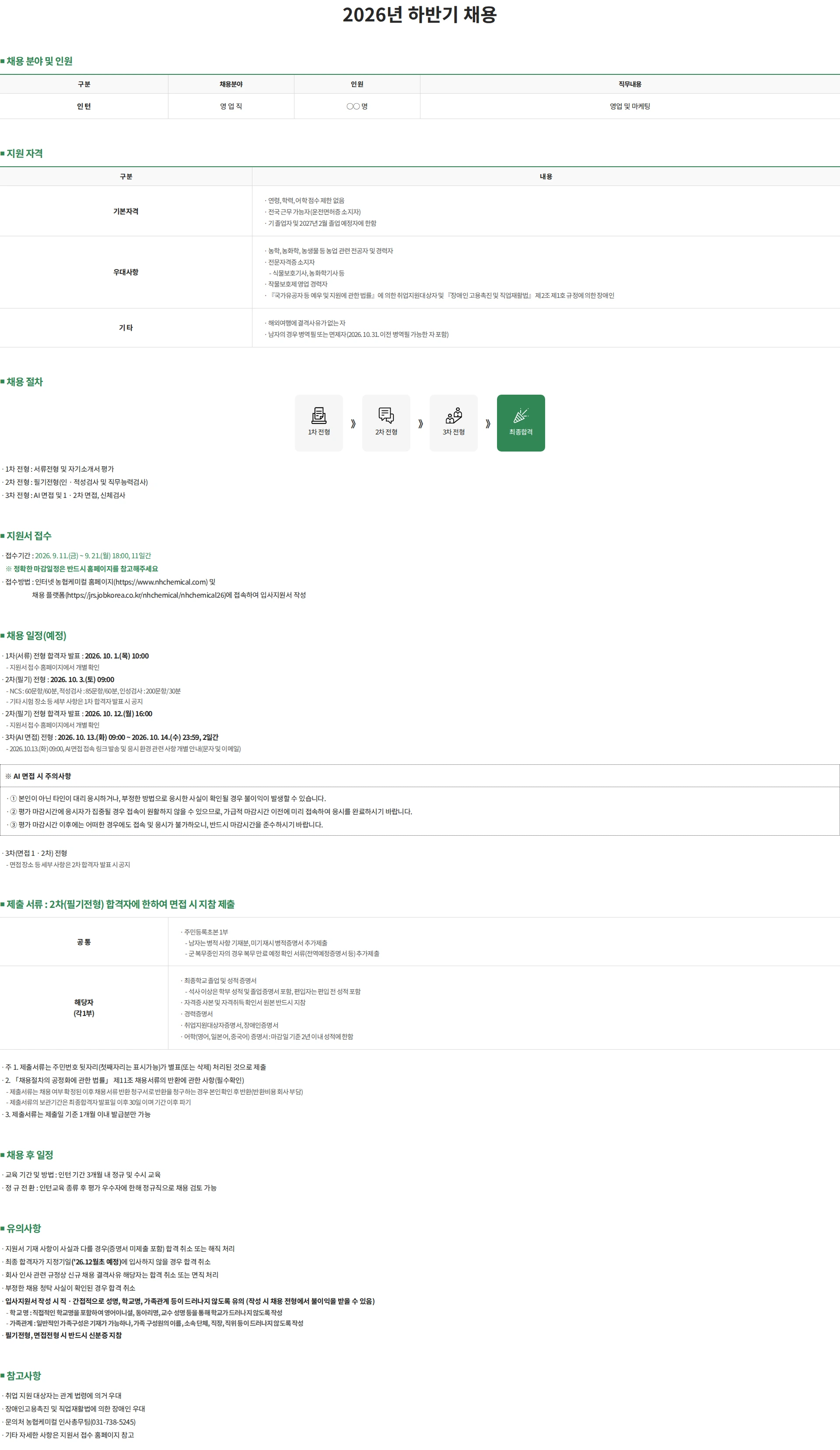
Task: Click the 1차(서류) 전형 합격자 발표 date line
Action: point(75,656)
